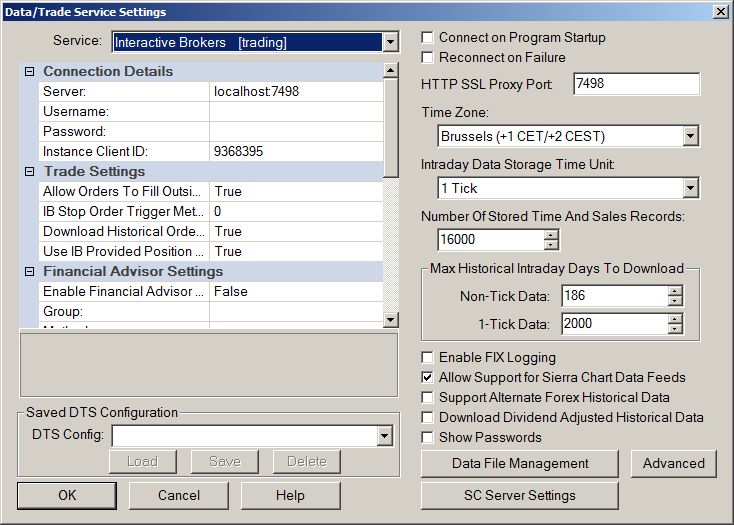Uncheck Allow Support for Sierra Chart Data Feeds
Image resolution: width=734 pixels, height=525 pixels.
(x=427, y=377)
